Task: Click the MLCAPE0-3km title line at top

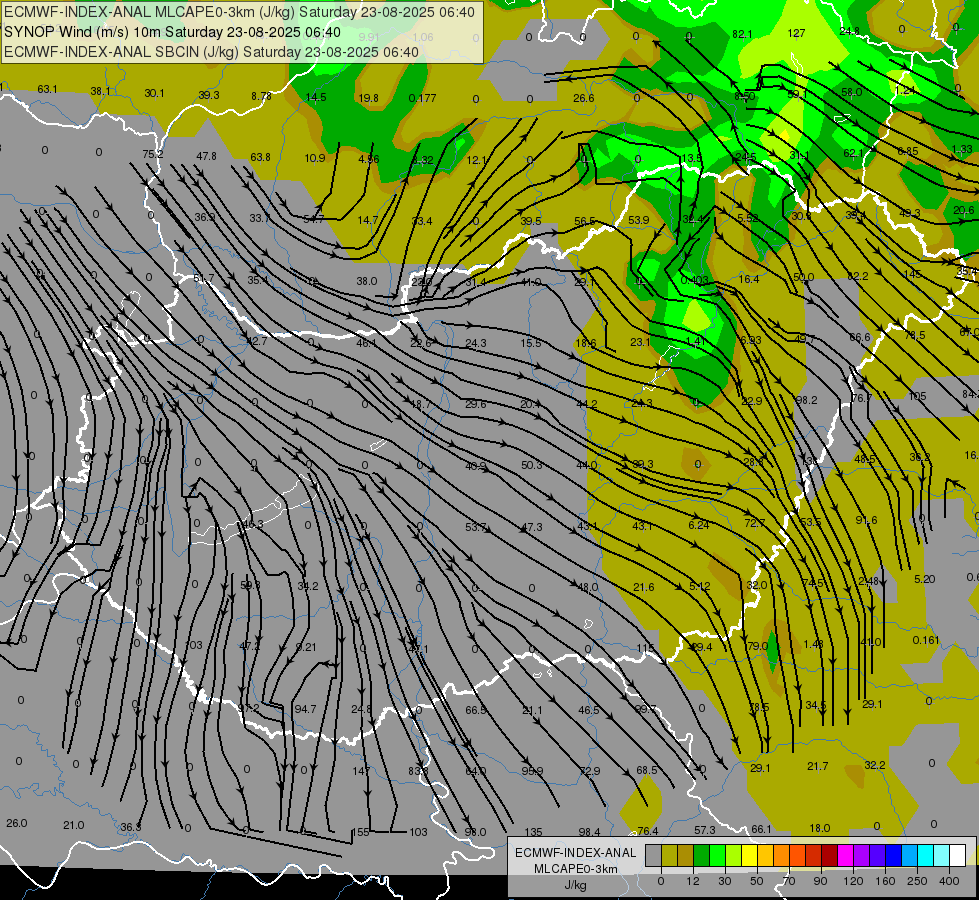Action: 239,12
